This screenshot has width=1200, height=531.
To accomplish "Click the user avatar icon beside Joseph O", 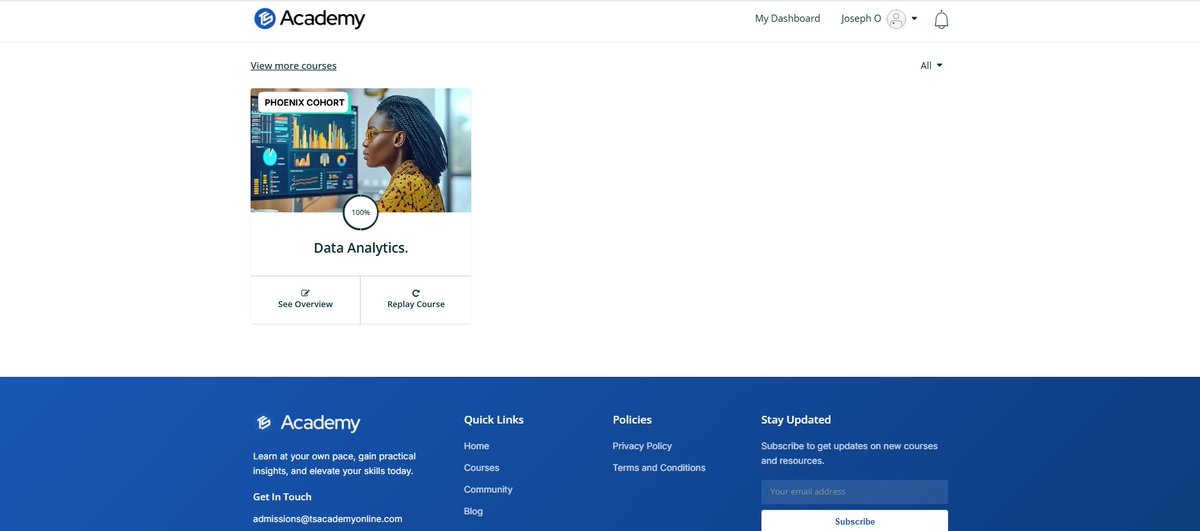I will click(896, 19).
